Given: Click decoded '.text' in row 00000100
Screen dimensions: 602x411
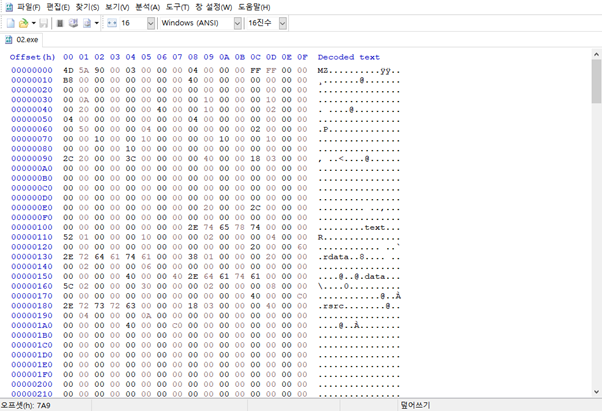Looking at the screenshot, I should [x=372, y=228].
